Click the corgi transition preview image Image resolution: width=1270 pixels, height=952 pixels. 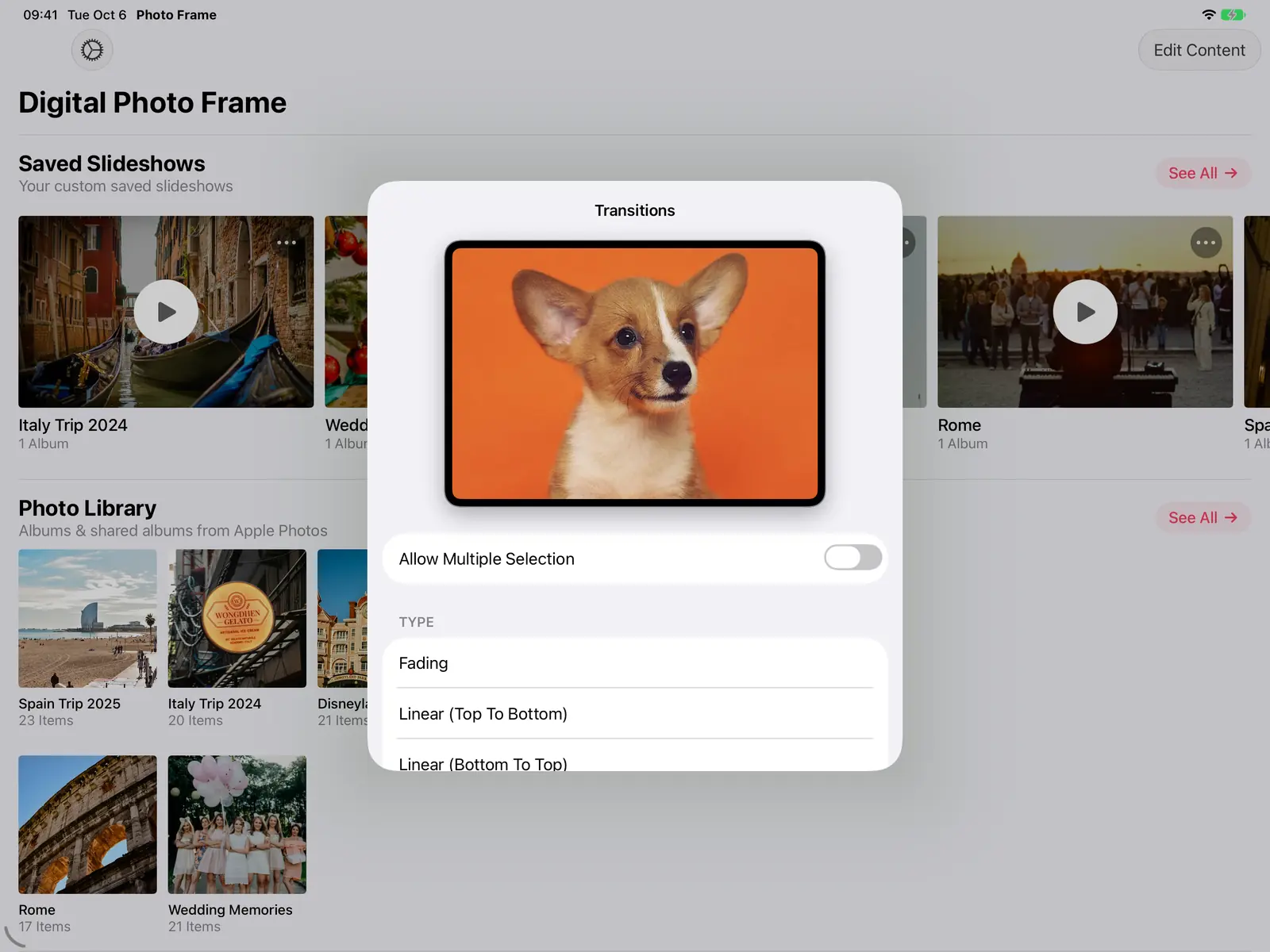(x=635, y=373)
